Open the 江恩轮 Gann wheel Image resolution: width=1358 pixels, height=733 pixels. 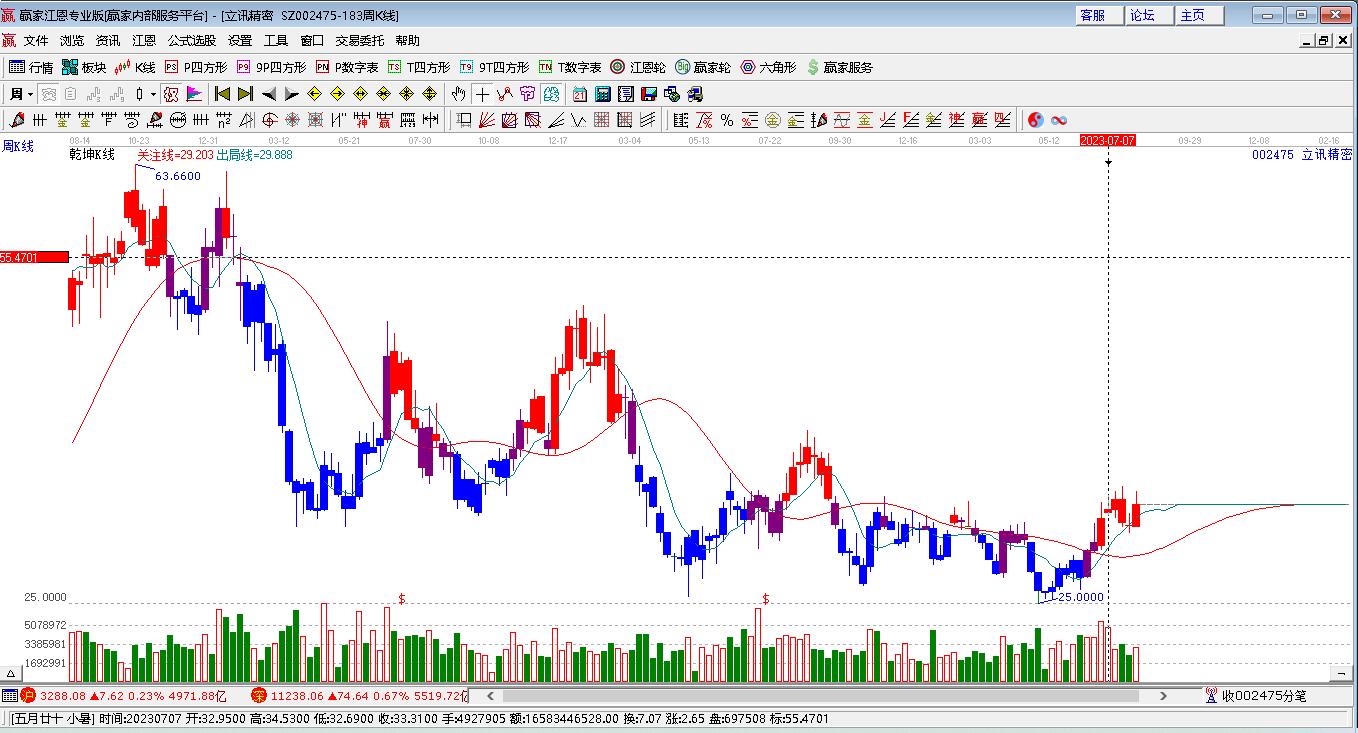(x=638, y=67)
